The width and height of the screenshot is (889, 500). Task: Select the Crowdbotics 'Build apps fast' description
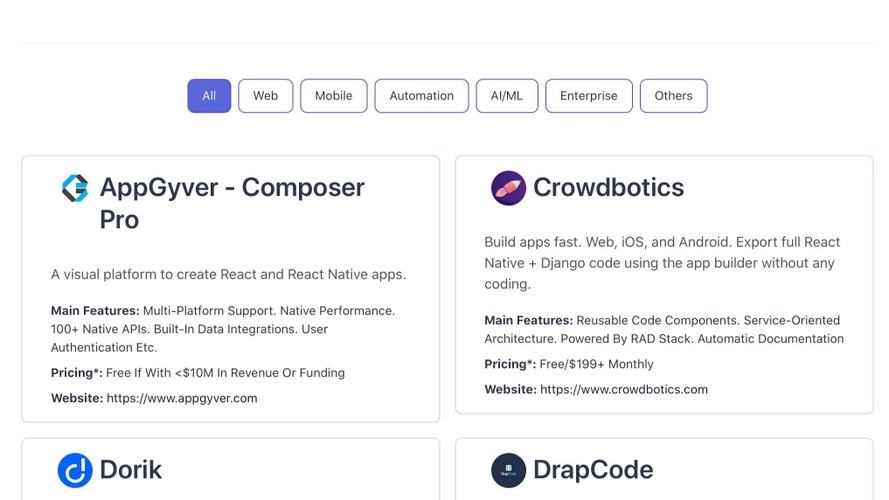point(662,263)
